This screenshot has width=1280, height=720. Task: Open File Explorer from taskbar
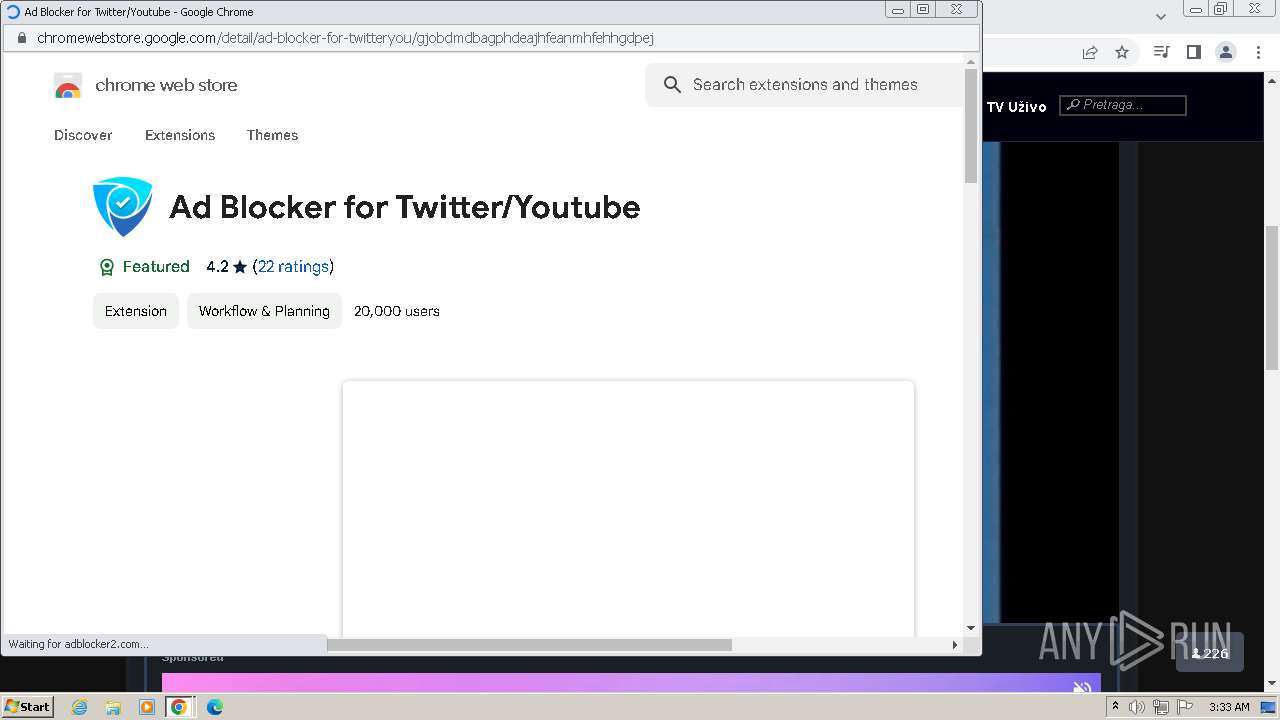113,707
